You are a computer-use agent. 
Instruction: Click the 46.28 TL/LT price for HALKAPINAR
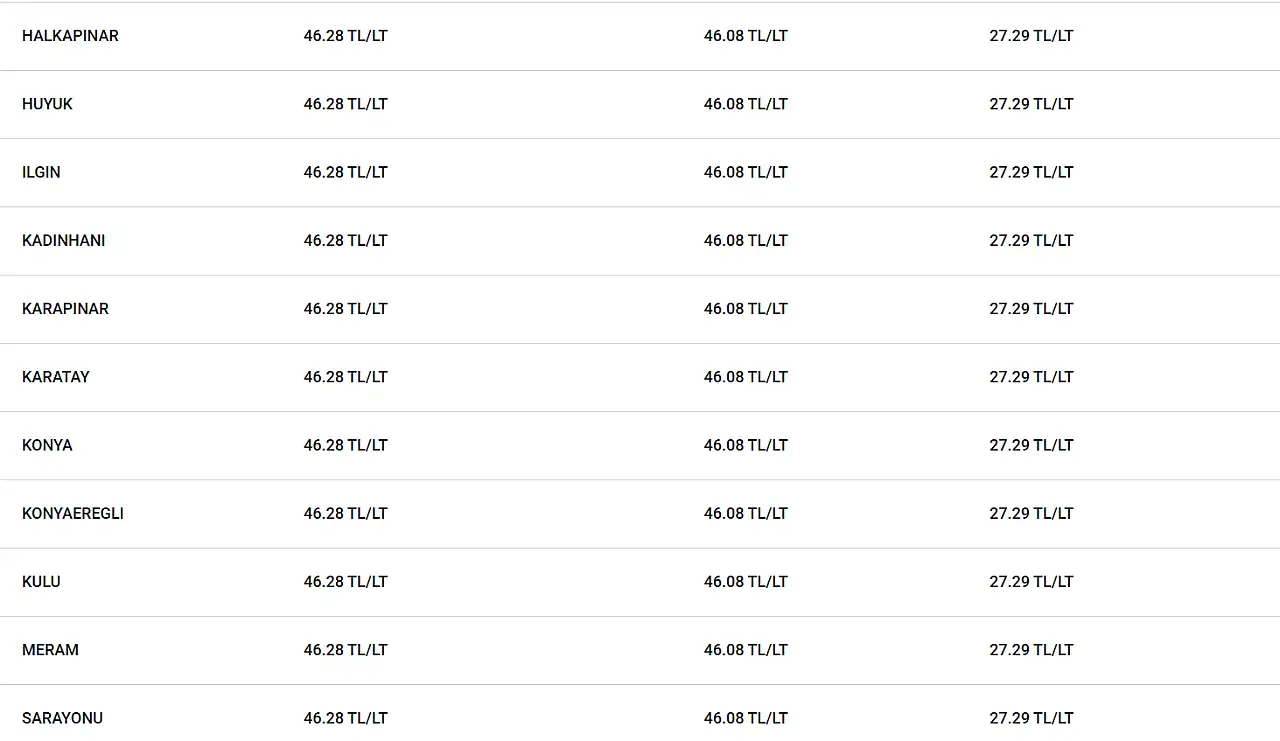coord(346,36)
